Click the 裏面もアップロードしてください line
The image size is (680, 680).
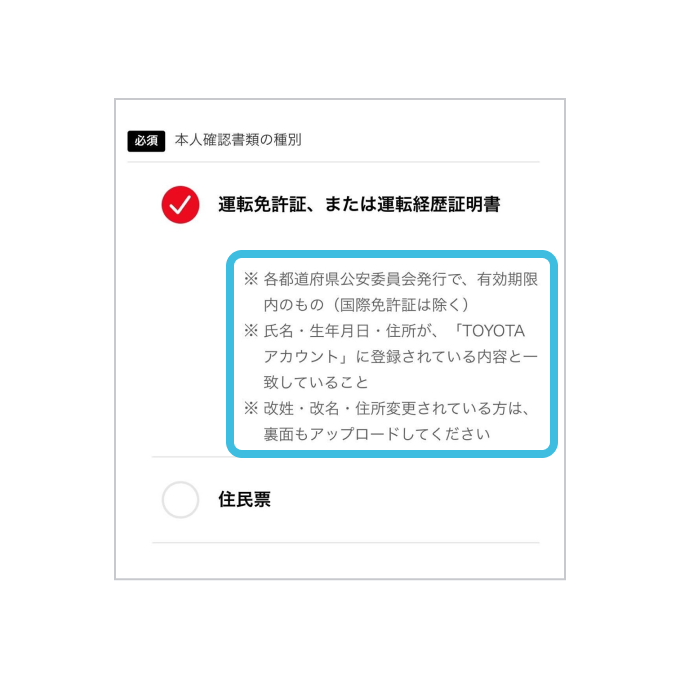pyautogui.click(x=377, y=434)
